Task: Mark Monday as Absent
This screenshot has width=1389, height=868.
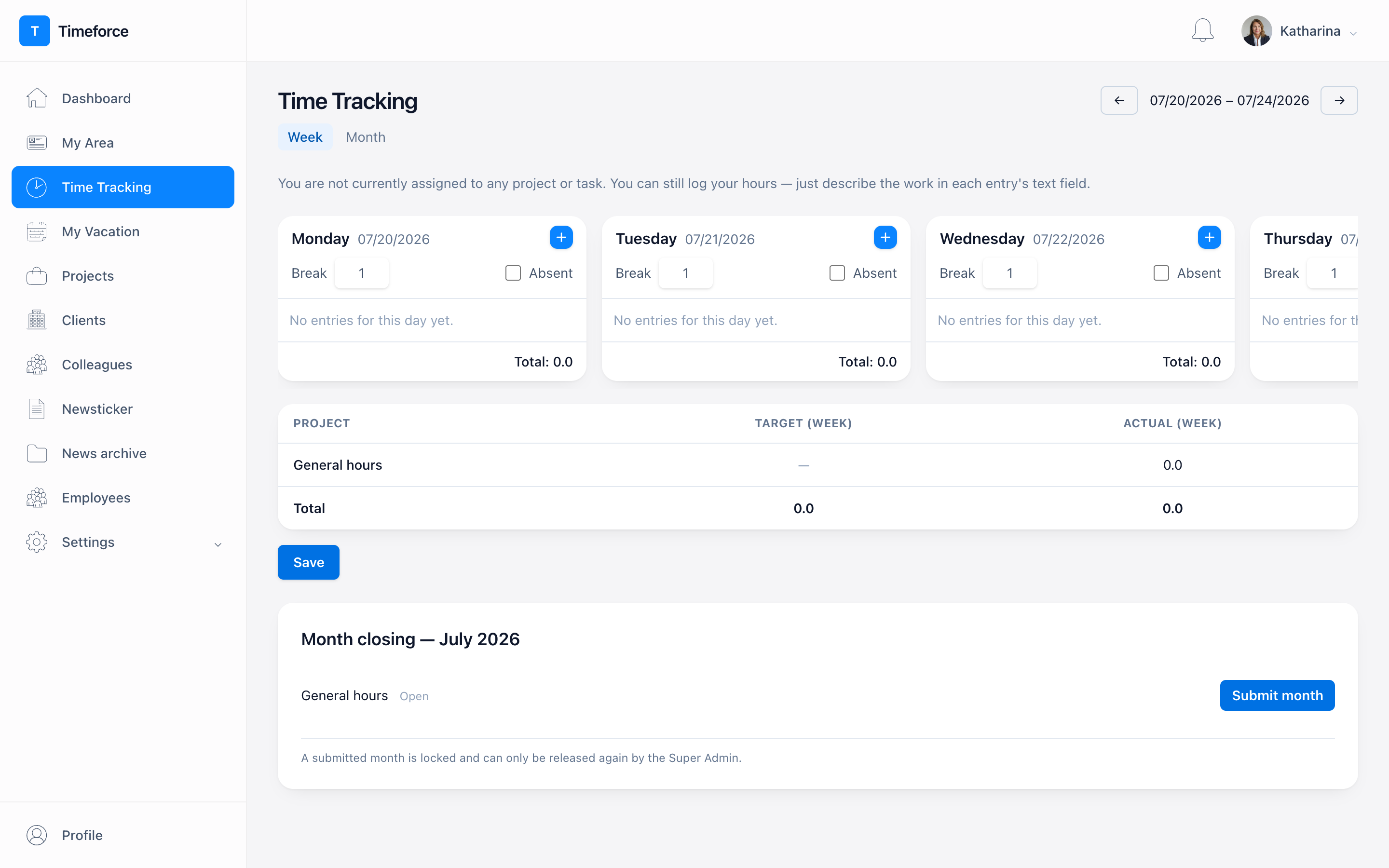Action: pyautogui.click(x=513, y=273)
